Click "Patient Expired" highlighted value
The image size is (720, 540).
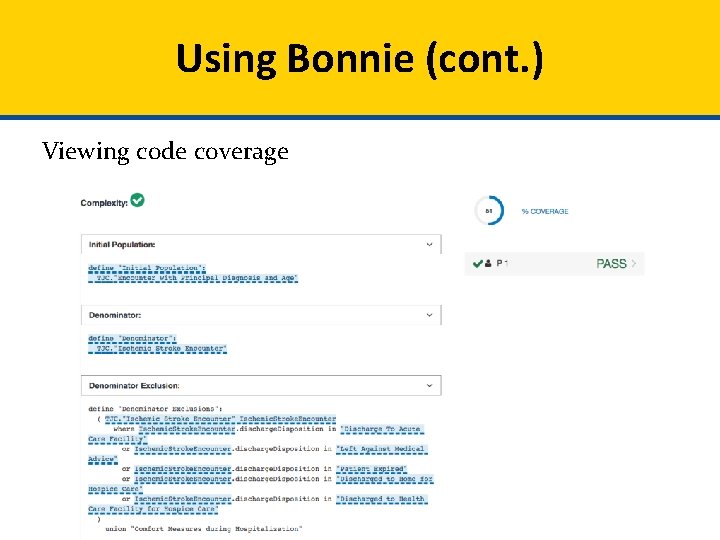point(371,469)
